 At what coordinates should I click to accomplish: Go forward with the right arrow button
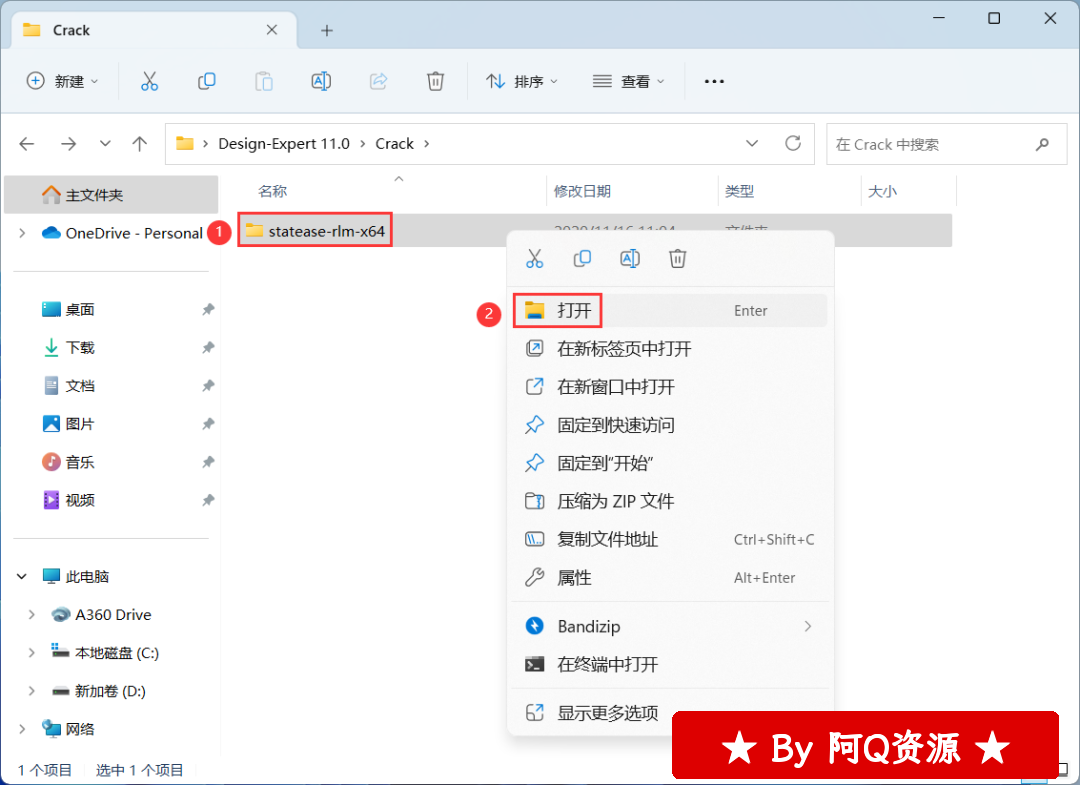pos(68,144)
